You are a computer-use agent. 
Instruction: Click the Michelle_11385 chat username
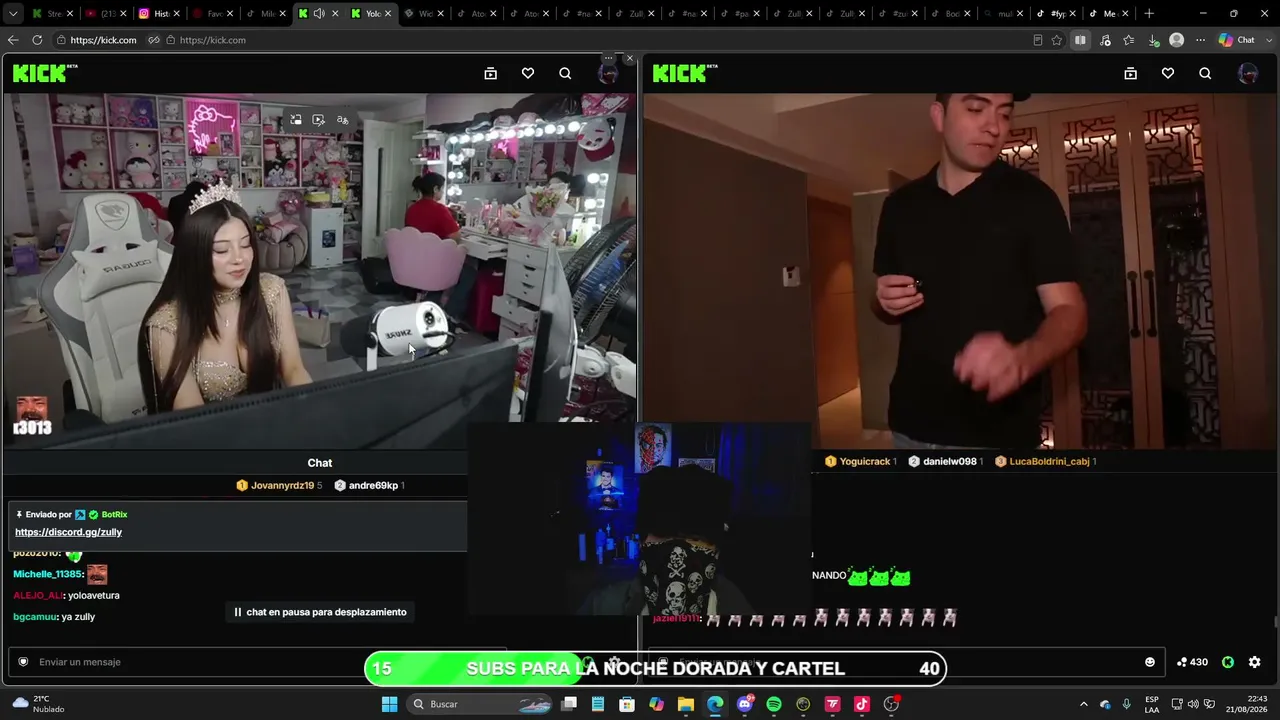click(x=47, y=574)
